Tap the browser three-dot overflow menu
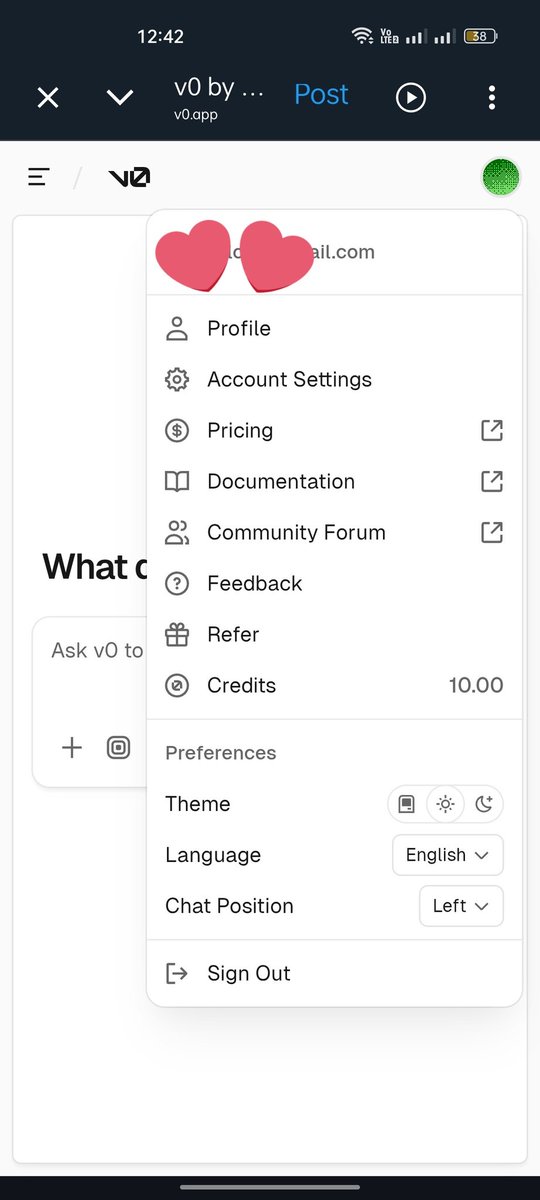This screenshot has width=540, height=1200. (491, 97)
